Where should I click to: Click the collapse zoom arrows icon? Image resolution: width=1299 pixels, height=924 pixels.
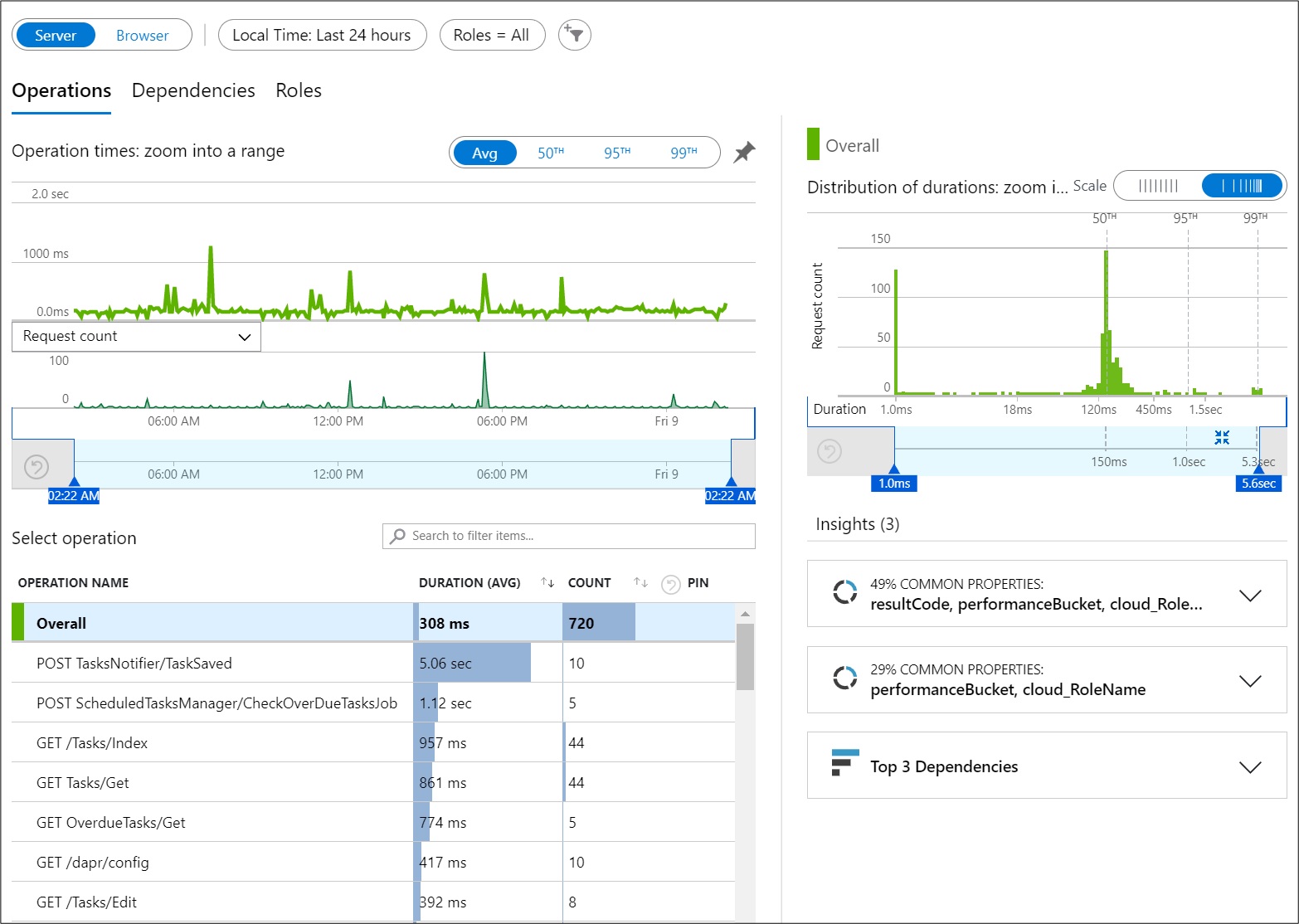tap(1222, 437)
